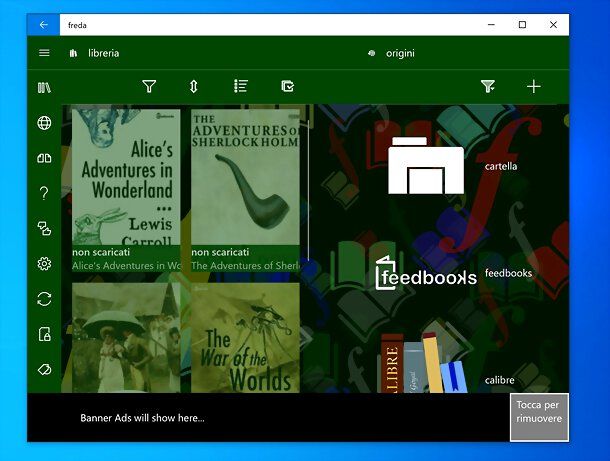610x461 pixels.
Task: Open the cartella folder source
Action: [x=501, y=167]
